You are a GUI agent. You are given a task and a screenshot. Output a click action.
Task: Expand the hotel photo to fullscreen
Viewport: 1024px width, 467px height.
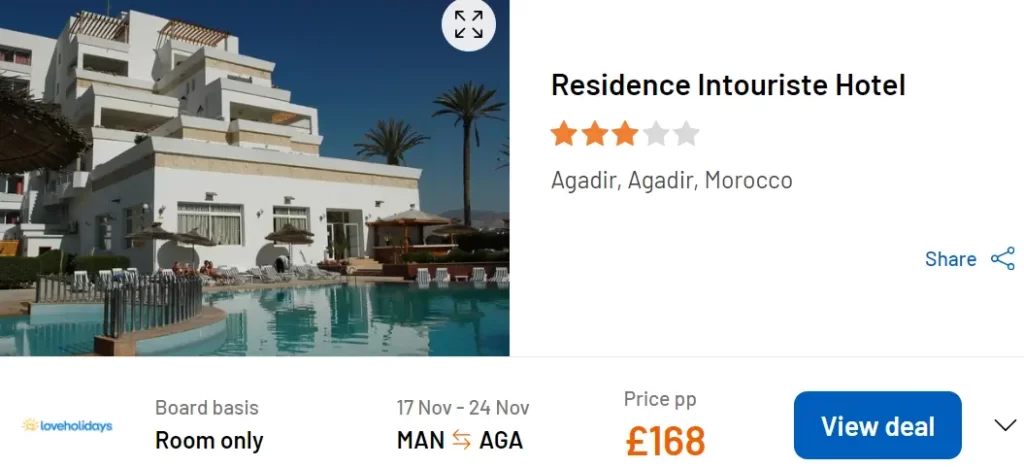[468, 24]
